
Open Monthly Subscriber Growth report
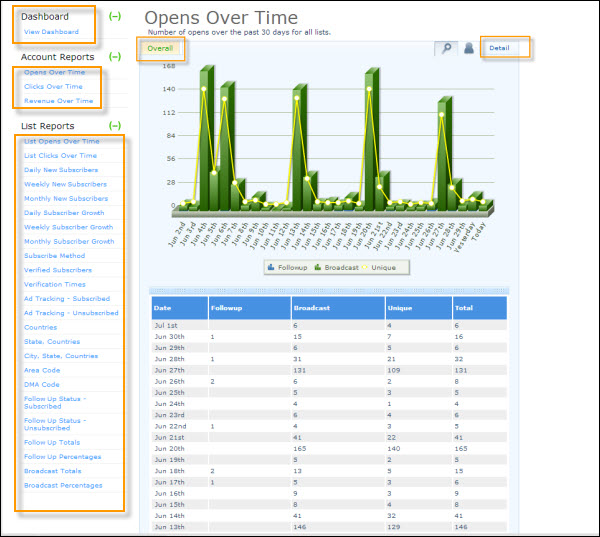tap(69, 242)
